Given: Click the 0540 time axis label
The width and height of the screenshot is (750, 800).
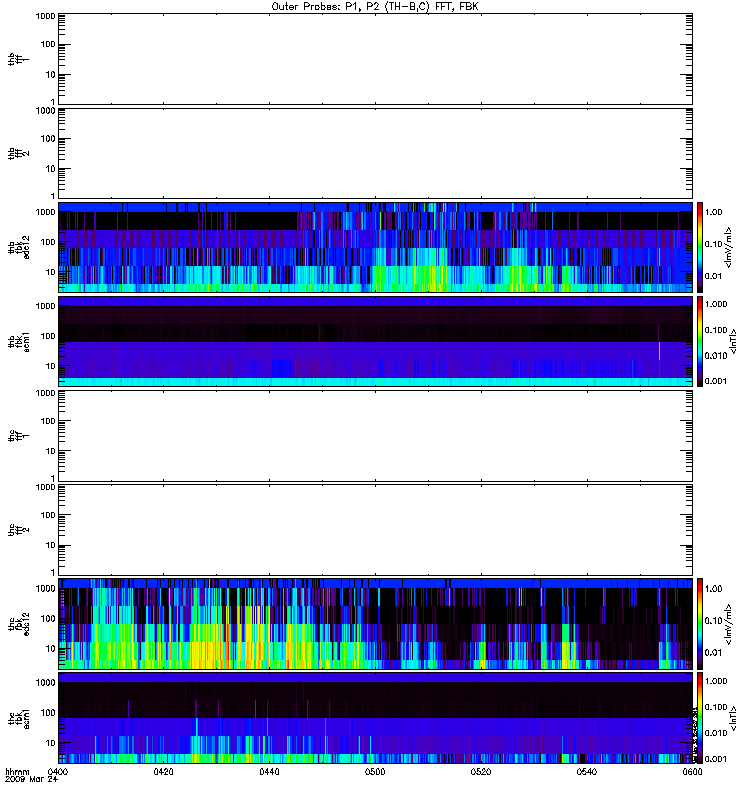Looking at the screenshot, I should [587, 772].
